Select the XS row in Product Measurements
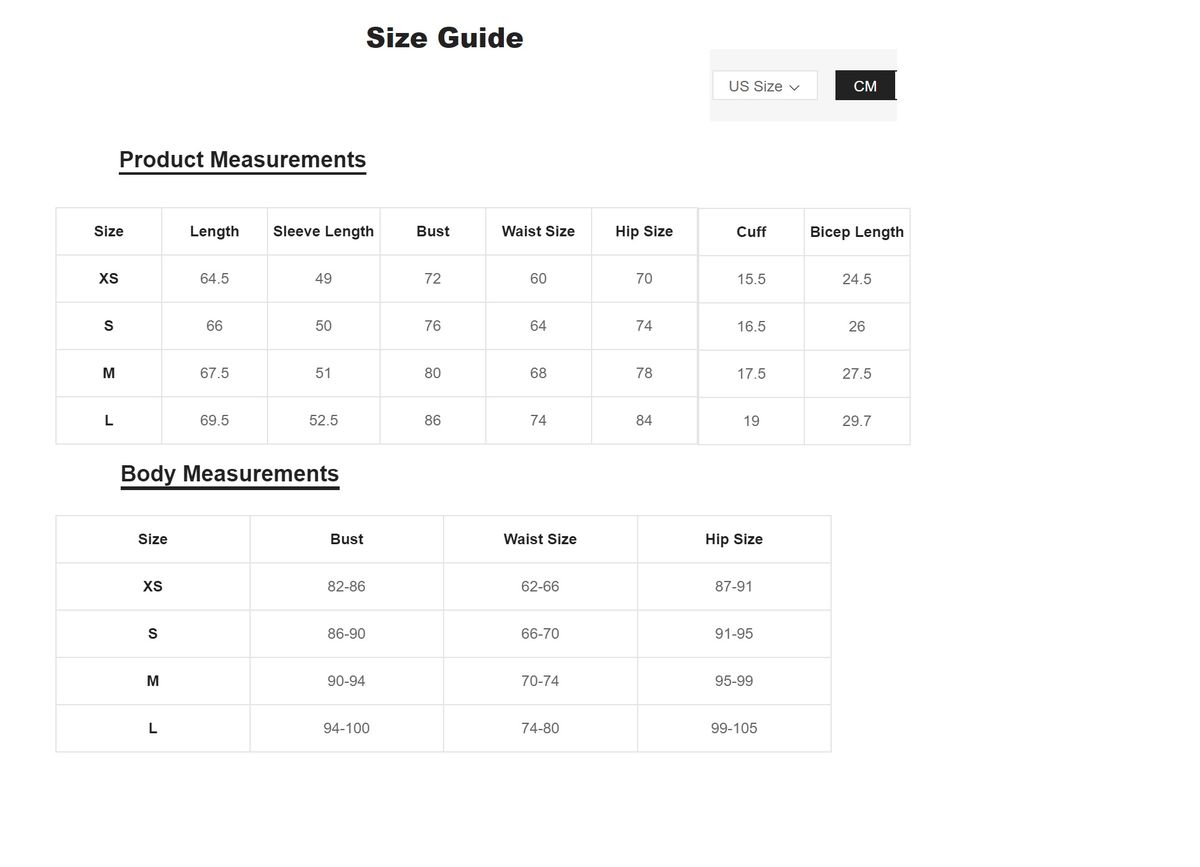 pos(108,279)
